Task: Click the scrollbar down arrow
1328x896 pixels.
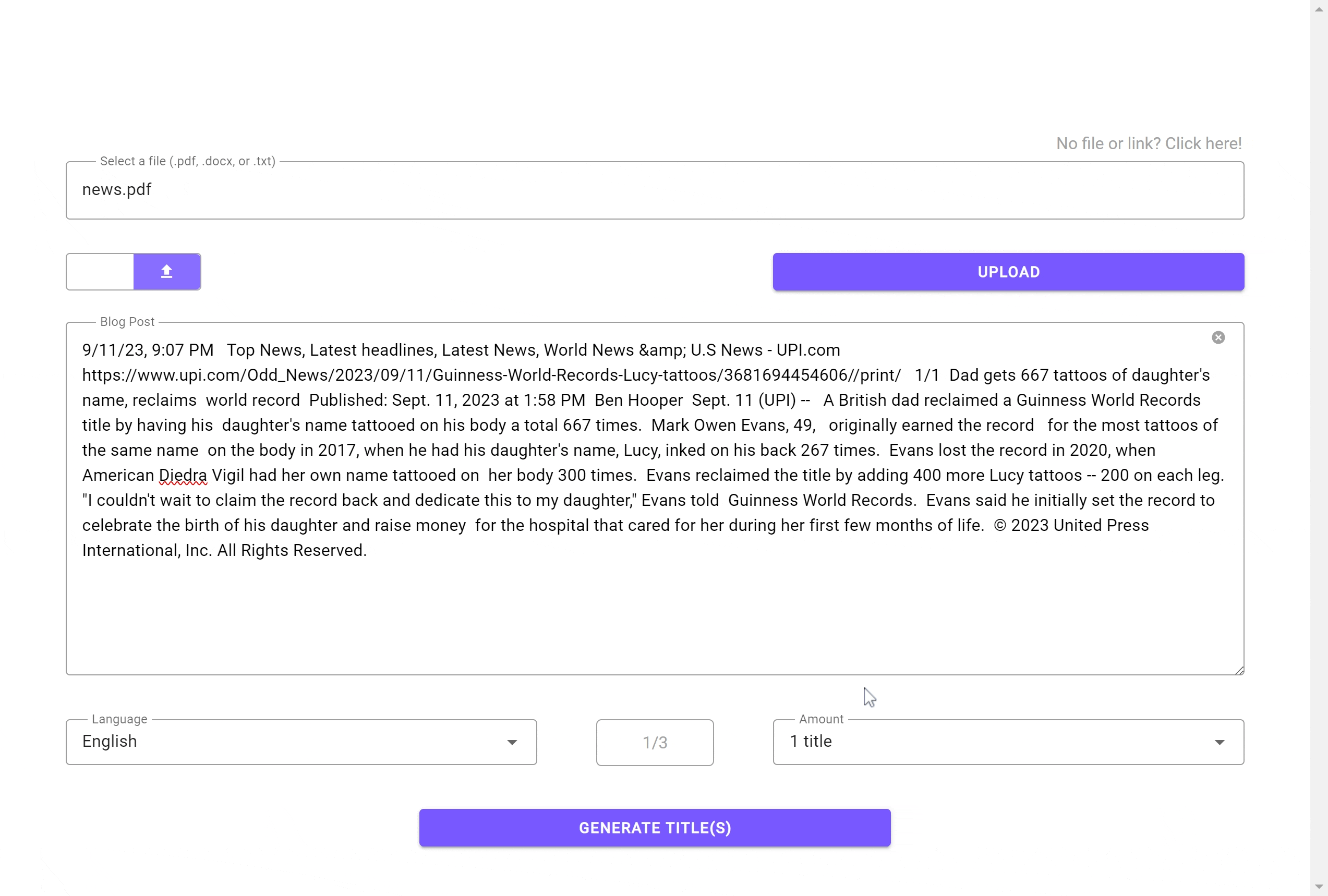Action: coord(1318,886)
